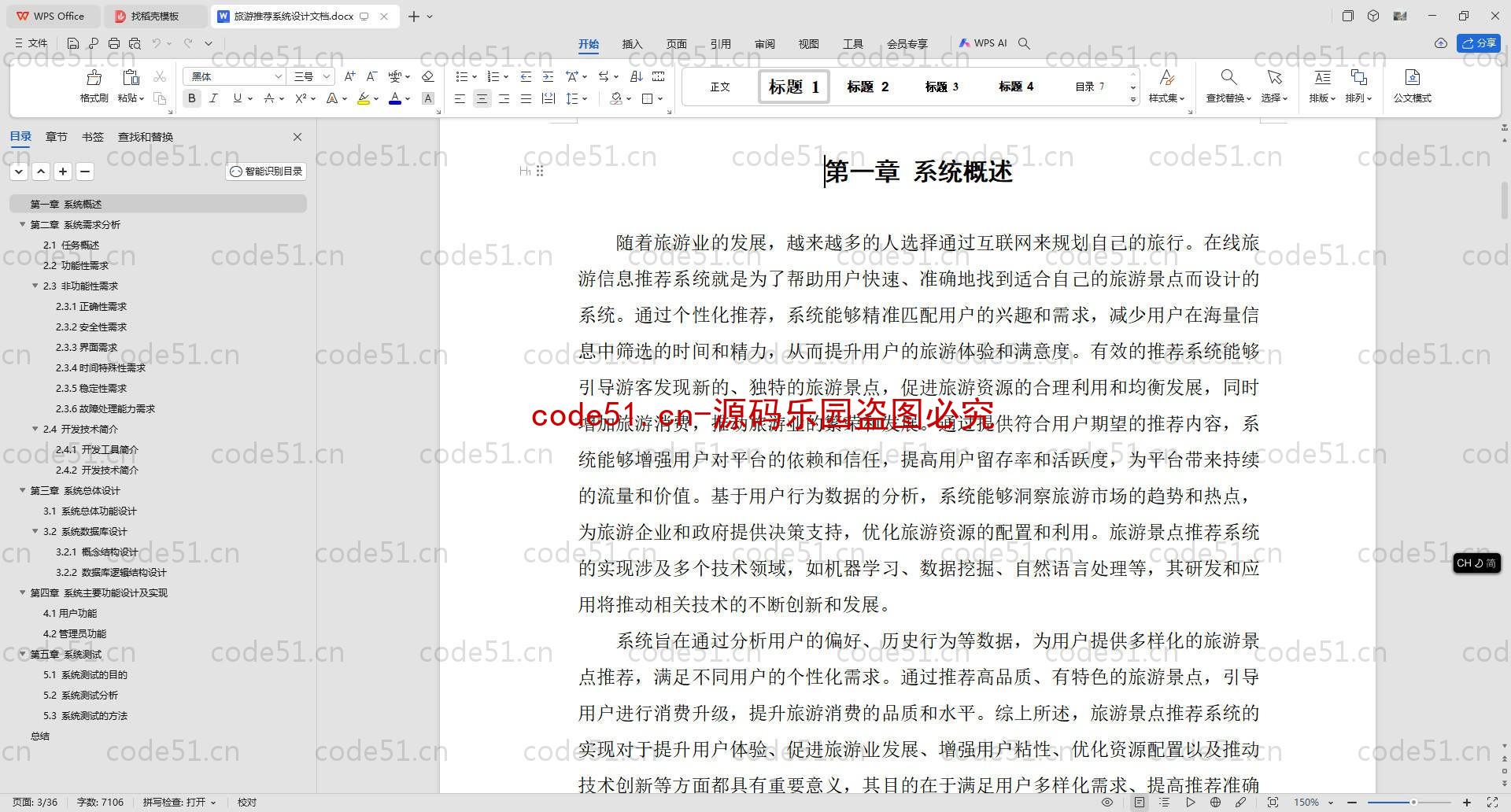The image size is (1511, 812).
Task: Toggle Italic formatting
Action: tap(213, 98)
